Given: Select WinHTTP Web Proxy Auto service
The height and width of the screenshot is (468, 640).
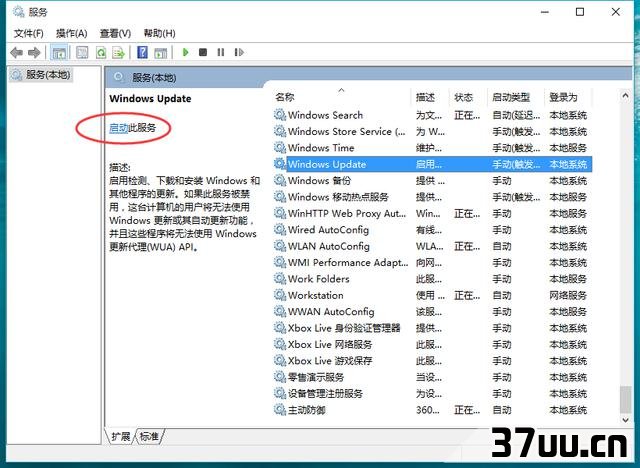Looking at the screenshot, I should tap(347, 213).
